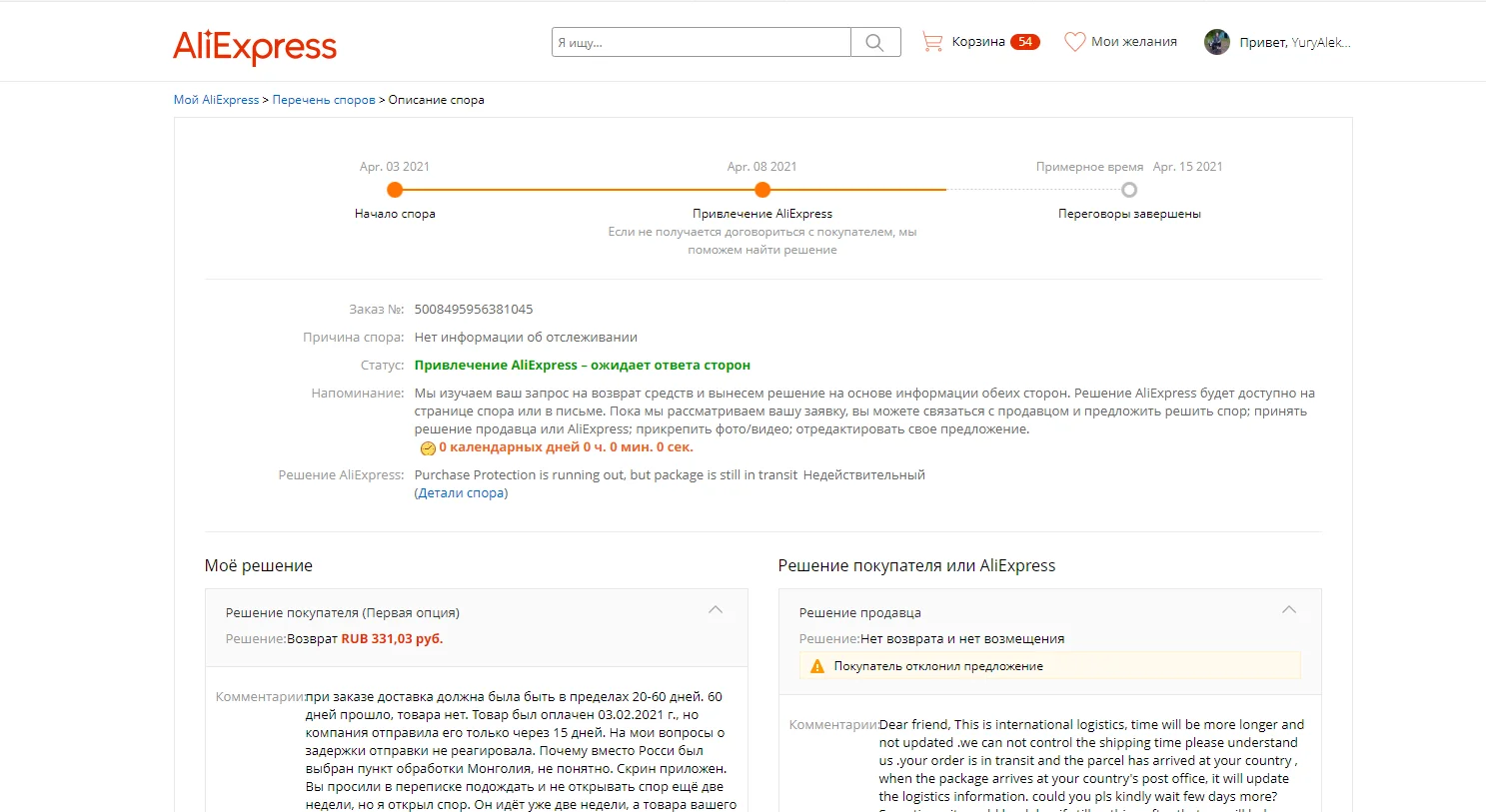
Task: Click the "Напоминание" reminder paragraph
Action: [x=864, y=411]
